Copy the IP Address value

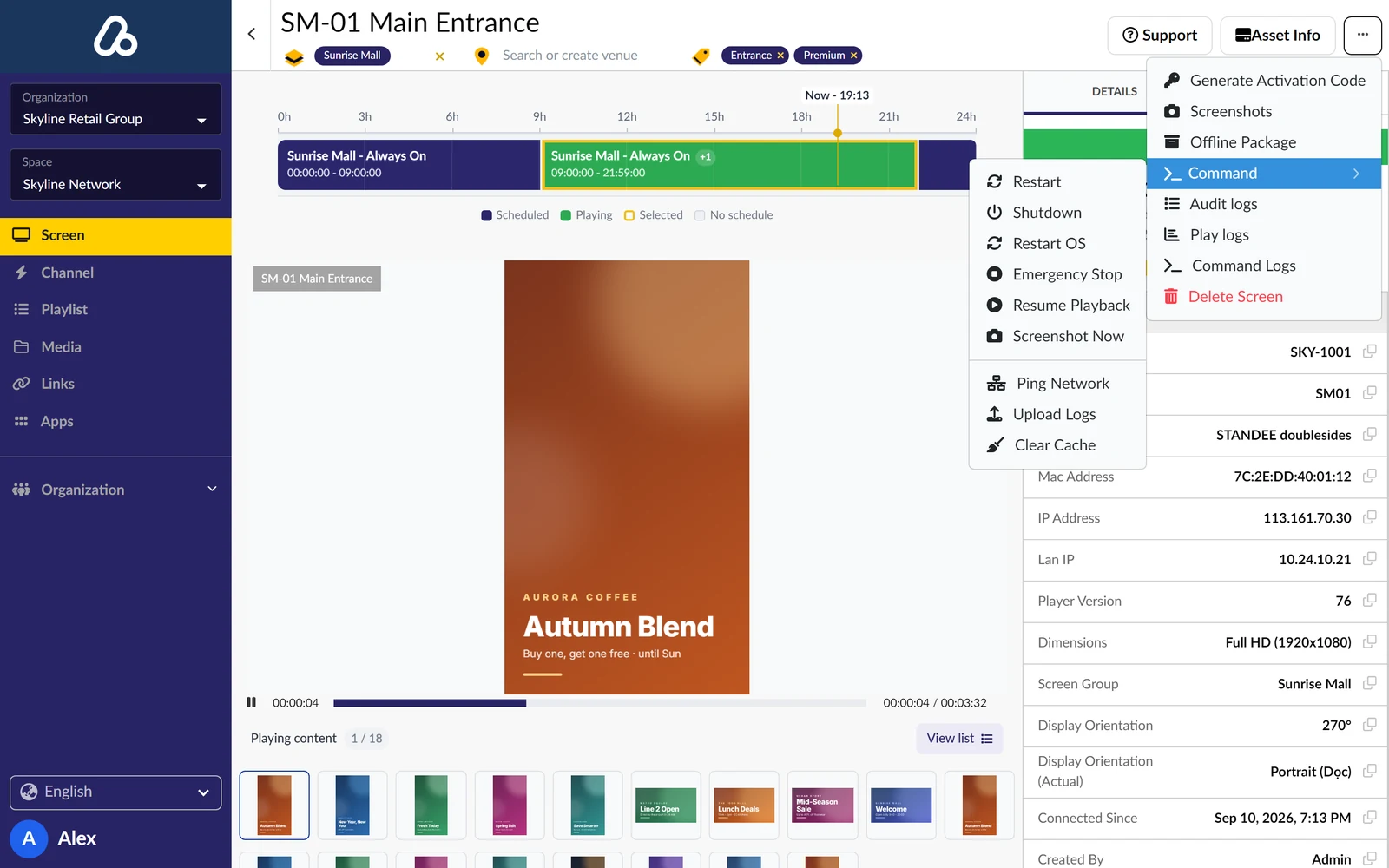point(1369,517)
